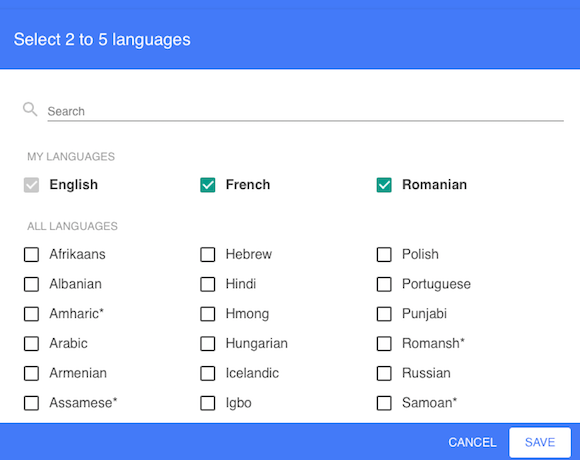Check the Icelandic option
Image resolution: width=580 pixels, height=460 pixels.
point(208,373)
